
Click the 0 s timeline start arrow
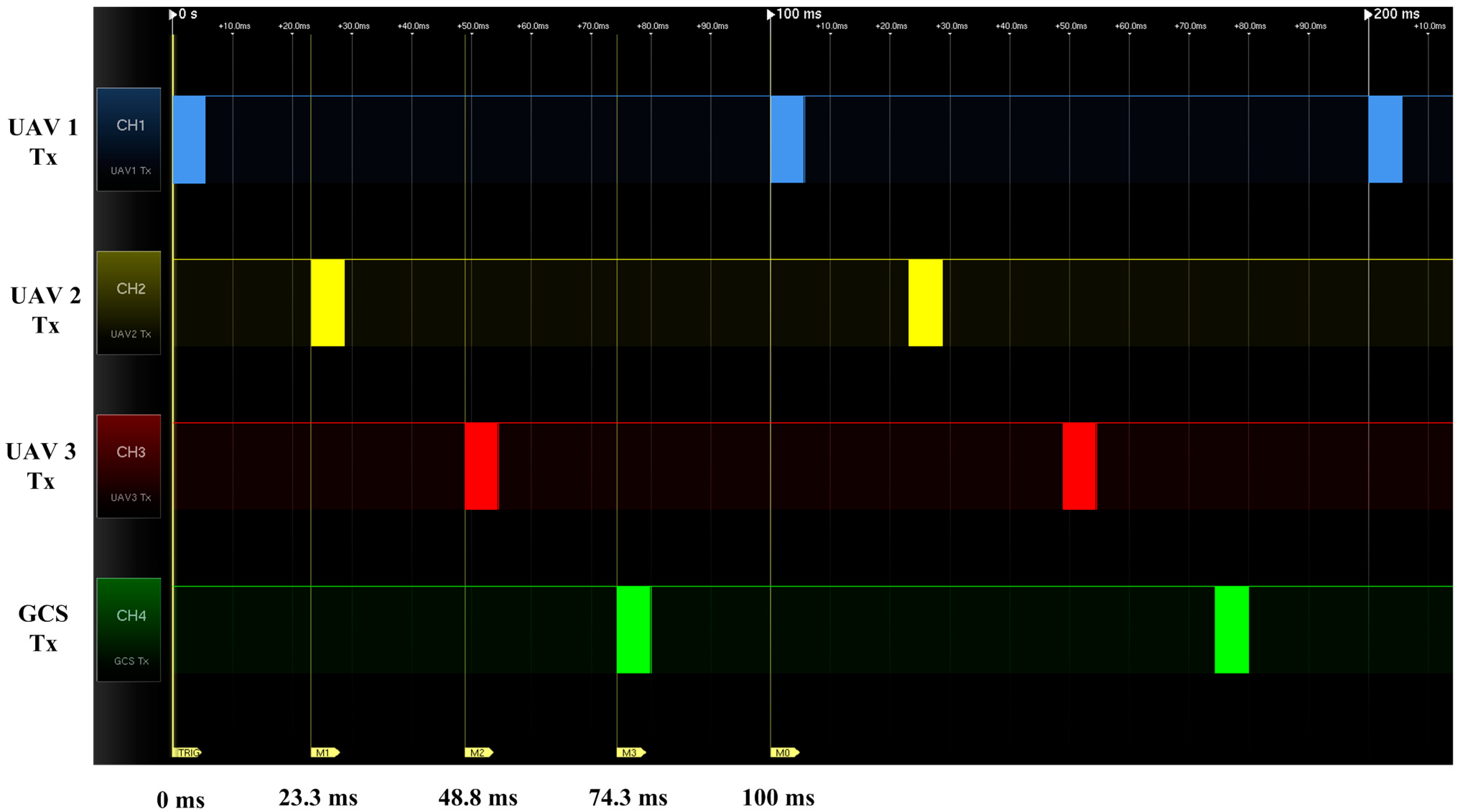point(173,15)
